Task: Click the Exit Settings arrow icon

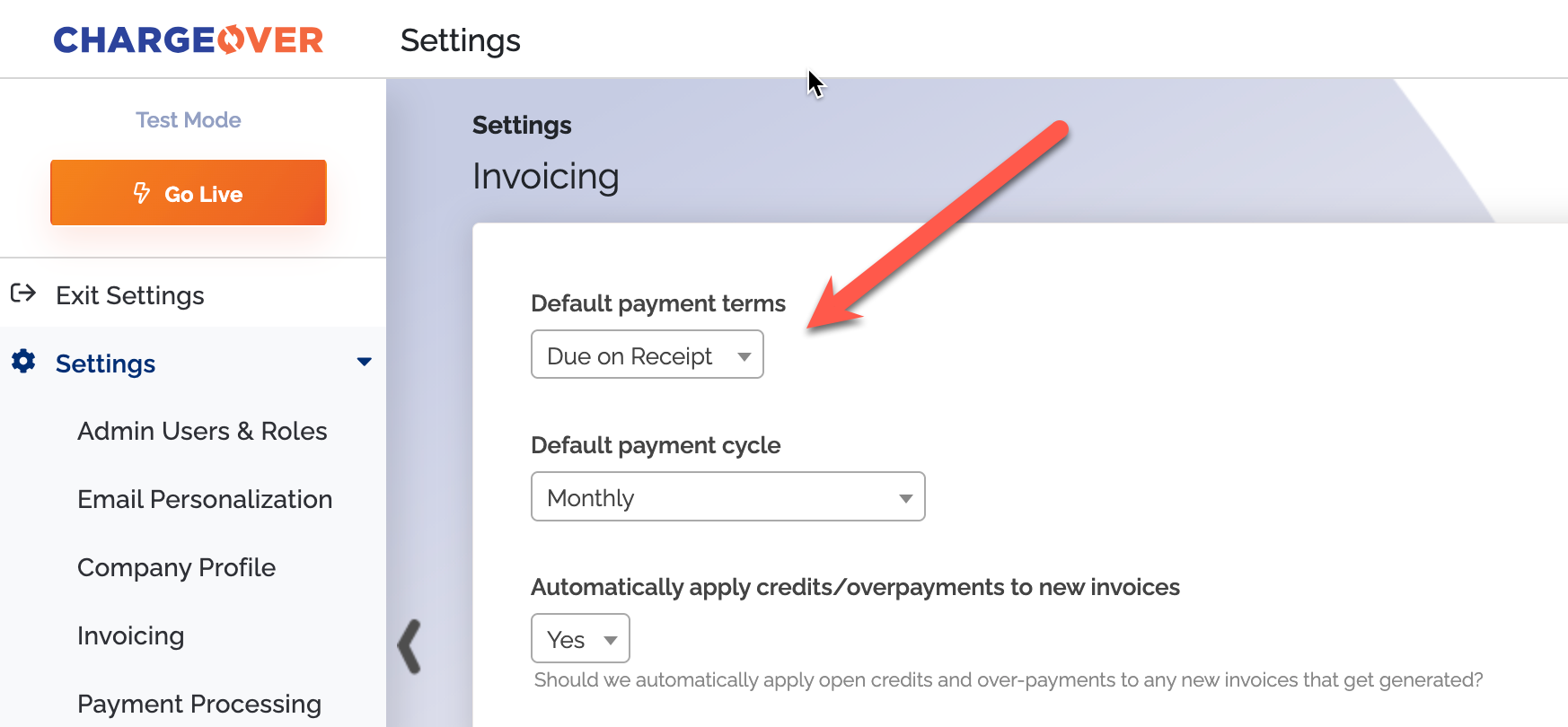Action: 23,293
